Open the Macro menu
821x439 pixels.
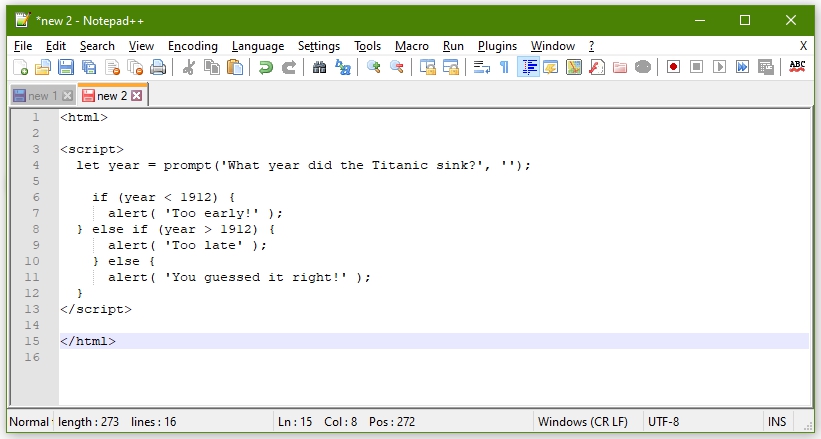(x=412, y=46)
